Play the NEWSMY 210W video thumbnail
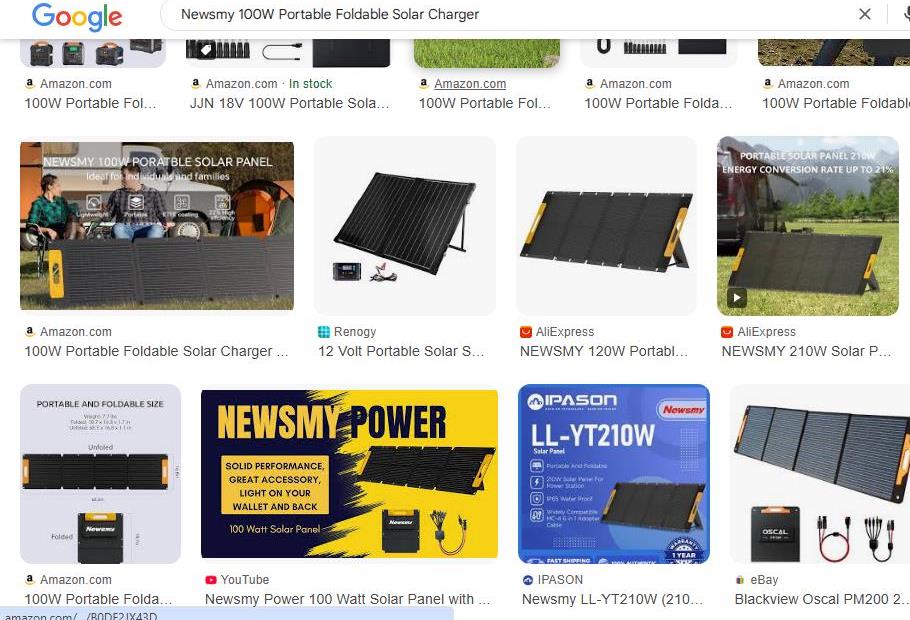 pos(737,298)
